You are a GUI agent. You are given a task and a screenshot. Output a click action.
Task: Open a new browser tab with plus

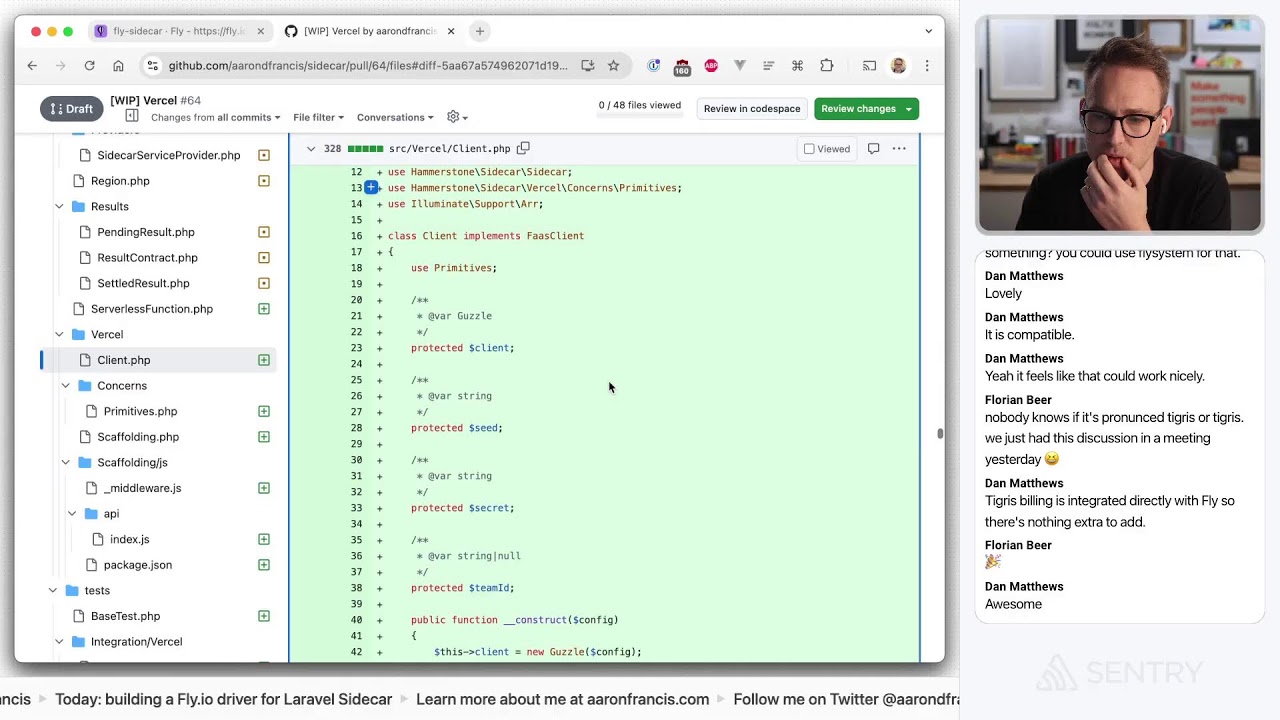point(480,31)
